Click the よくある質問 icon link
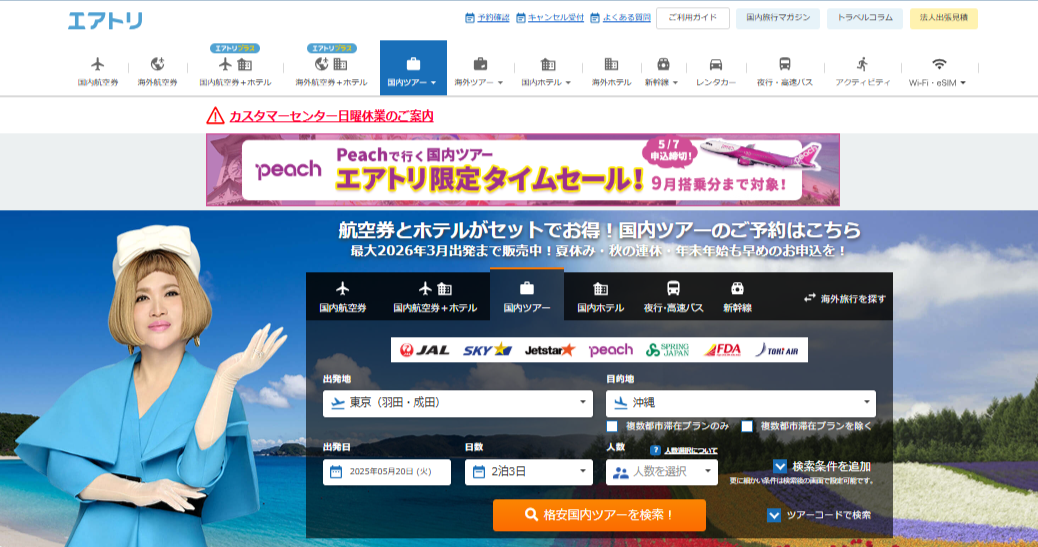 [x=594, y=18]
